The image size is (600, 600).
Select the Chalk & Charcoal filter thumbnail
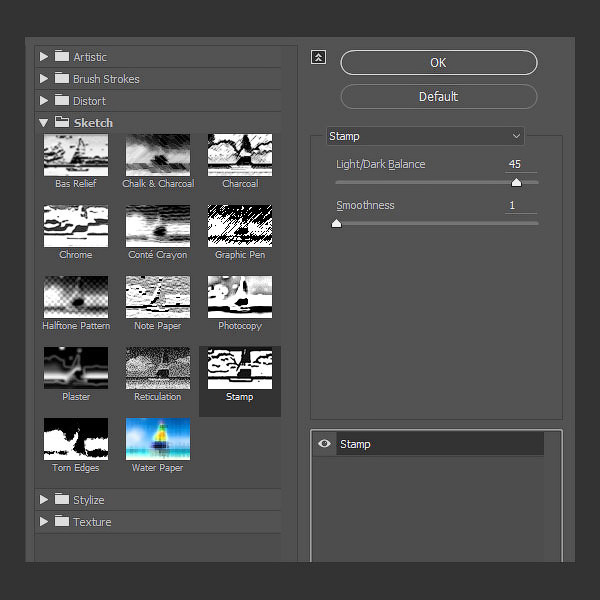pyautogui.click(x=158, y=155)
